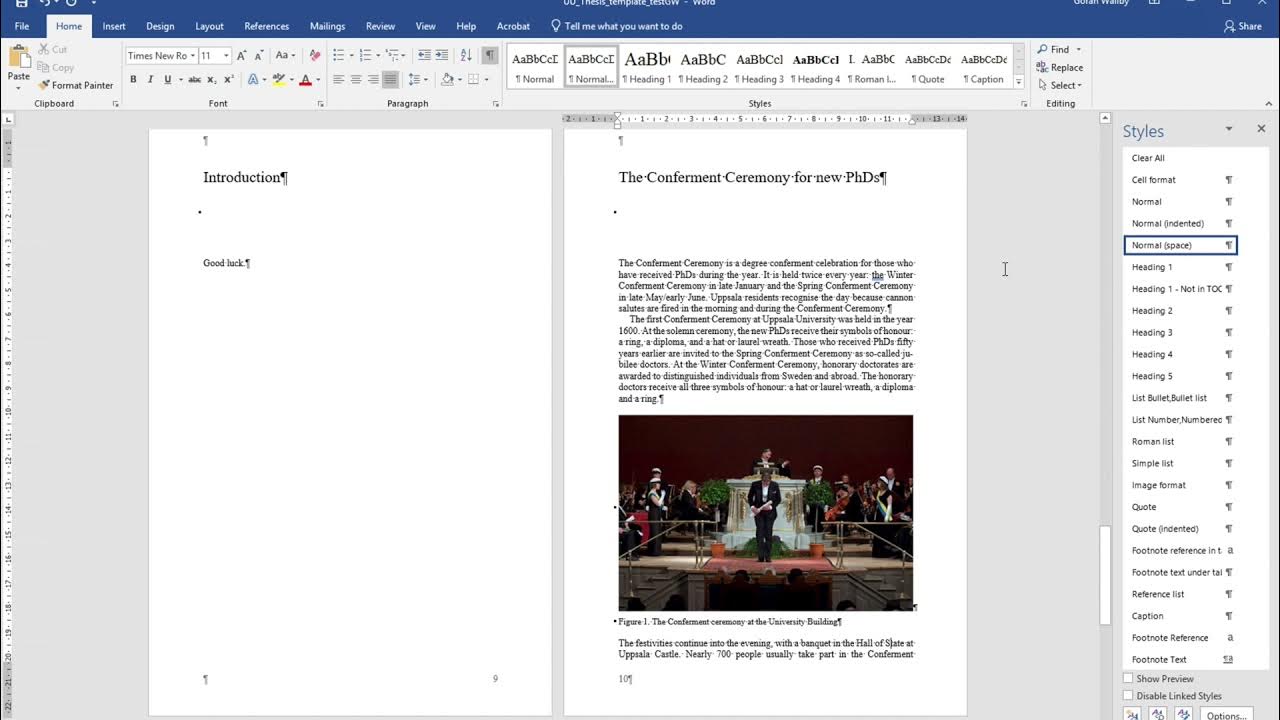Check Disable Linked Styles

coord(1129,696)
